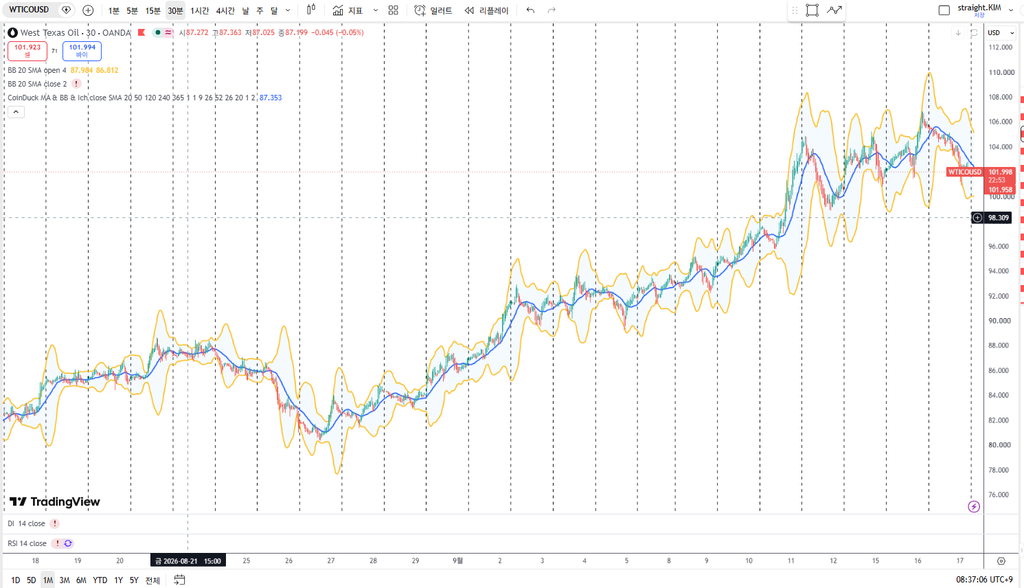Image resolution: width=1024 pixels, height=588 pixels.
Task: Undo the last action
Action: 530,10
